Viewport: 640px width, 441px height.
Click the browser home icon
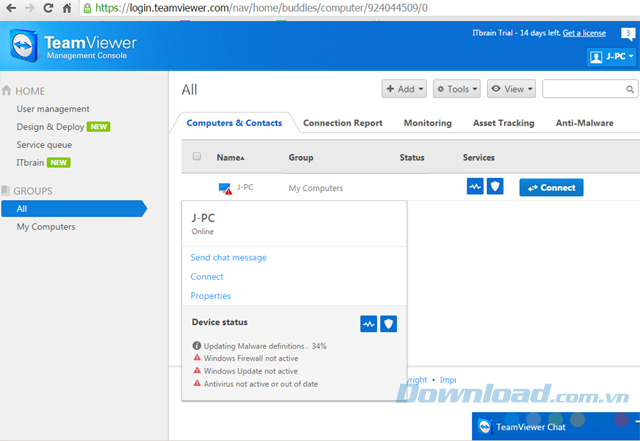(66, 9)
